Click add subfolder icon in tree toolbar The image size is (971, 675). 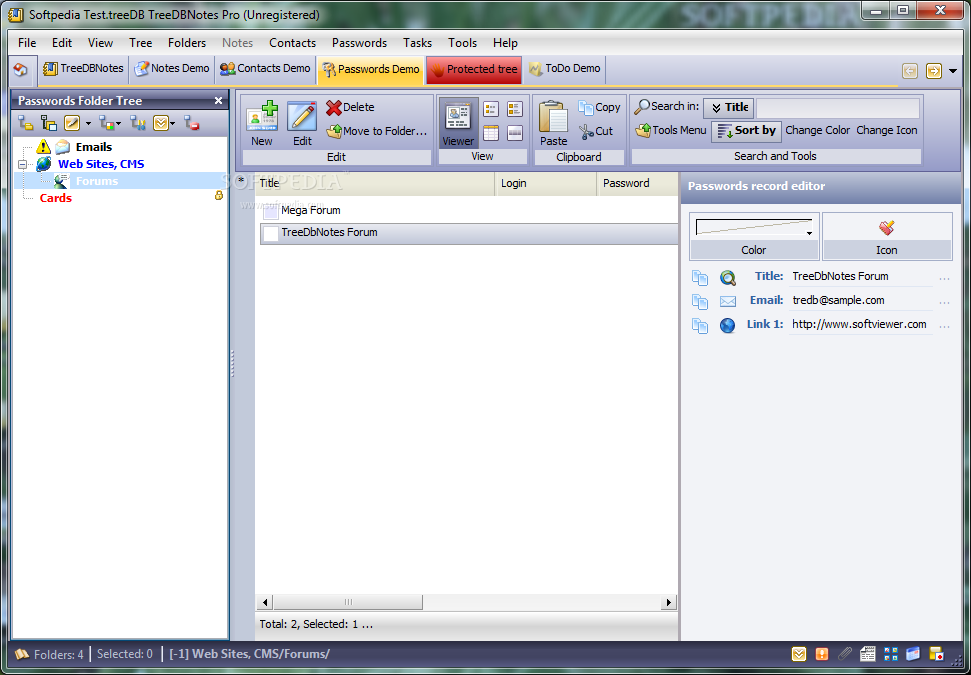point(48,123)
